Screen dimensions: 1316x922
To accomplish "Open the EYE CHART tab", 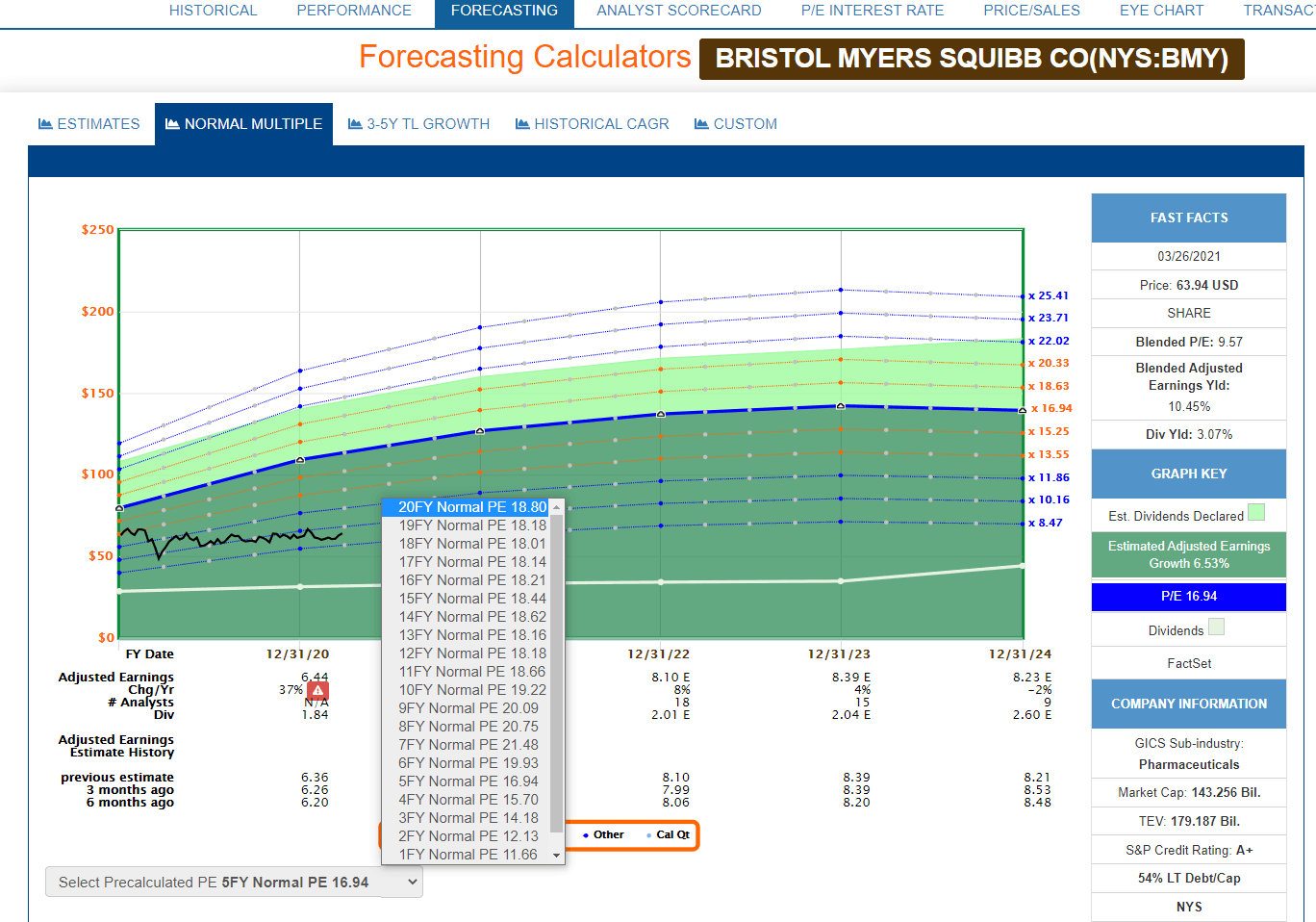I will pyautogui.click(x=1161, y=11).
